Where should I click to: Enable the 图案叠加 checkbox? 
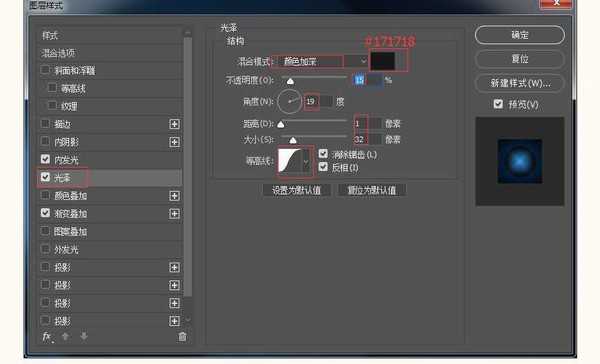pyautogui.click(x=45, y=230)
